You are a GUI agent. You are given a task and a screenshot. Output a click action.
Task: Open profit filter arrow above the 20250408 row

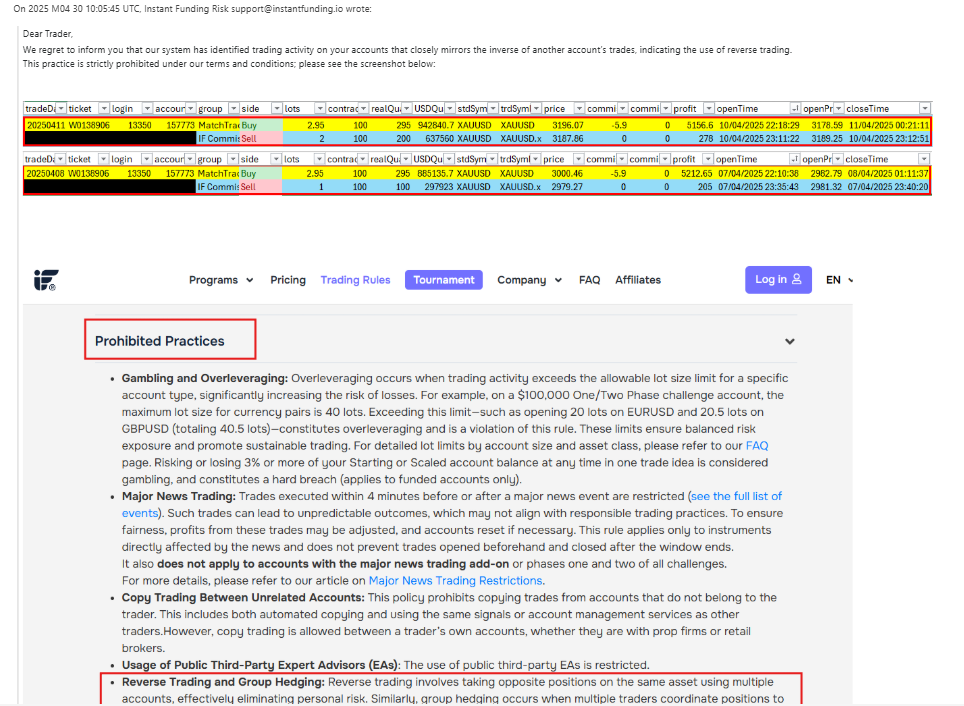click(x=708, y=159)
